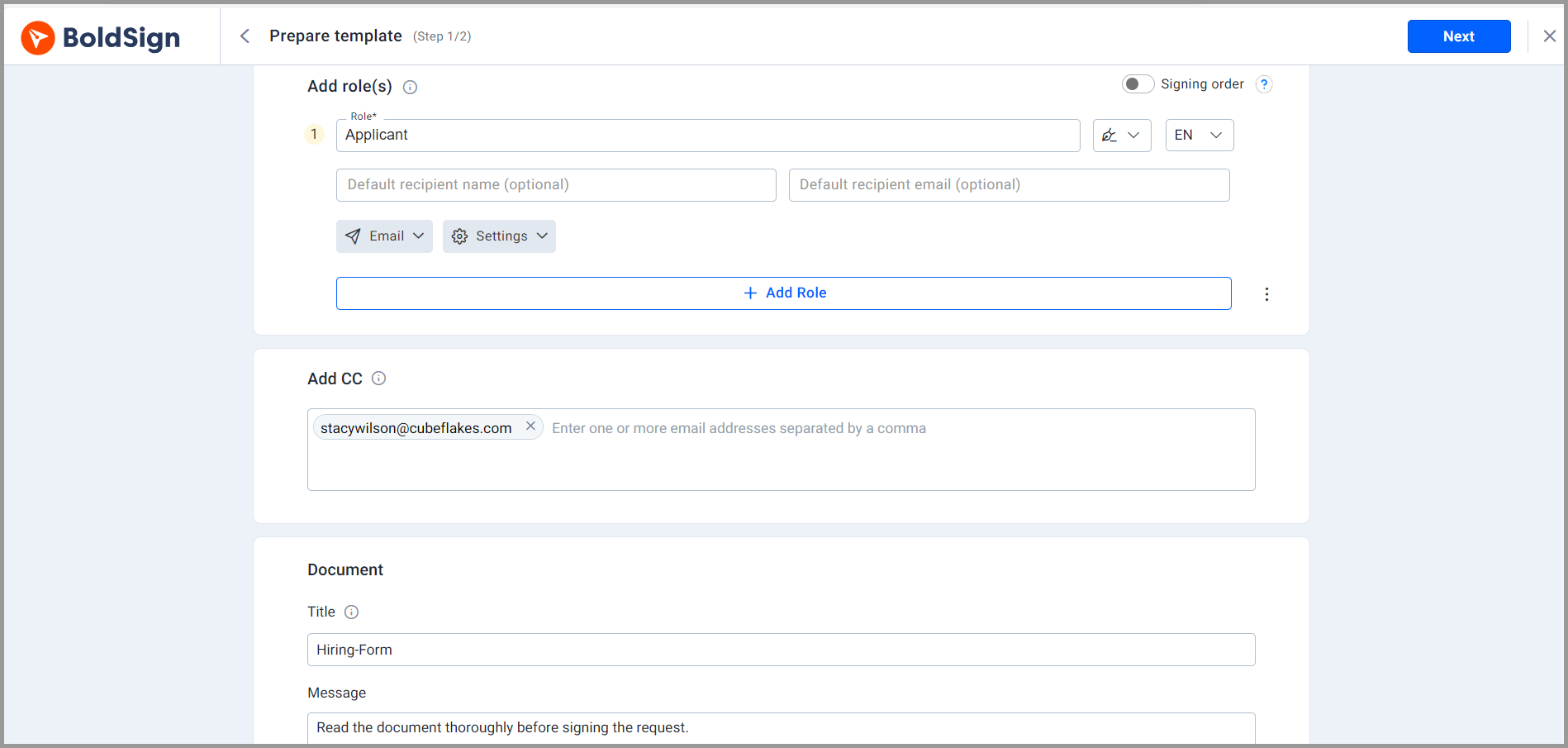1568x748 pixels.
Task: Click the Role field containing Applicant
Action: coord(707,136)
